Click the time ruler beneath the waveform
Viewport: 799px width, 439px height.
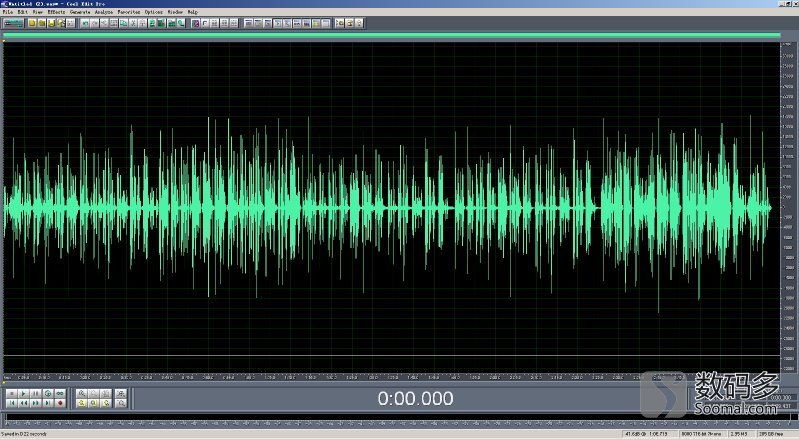click(391, 378)
